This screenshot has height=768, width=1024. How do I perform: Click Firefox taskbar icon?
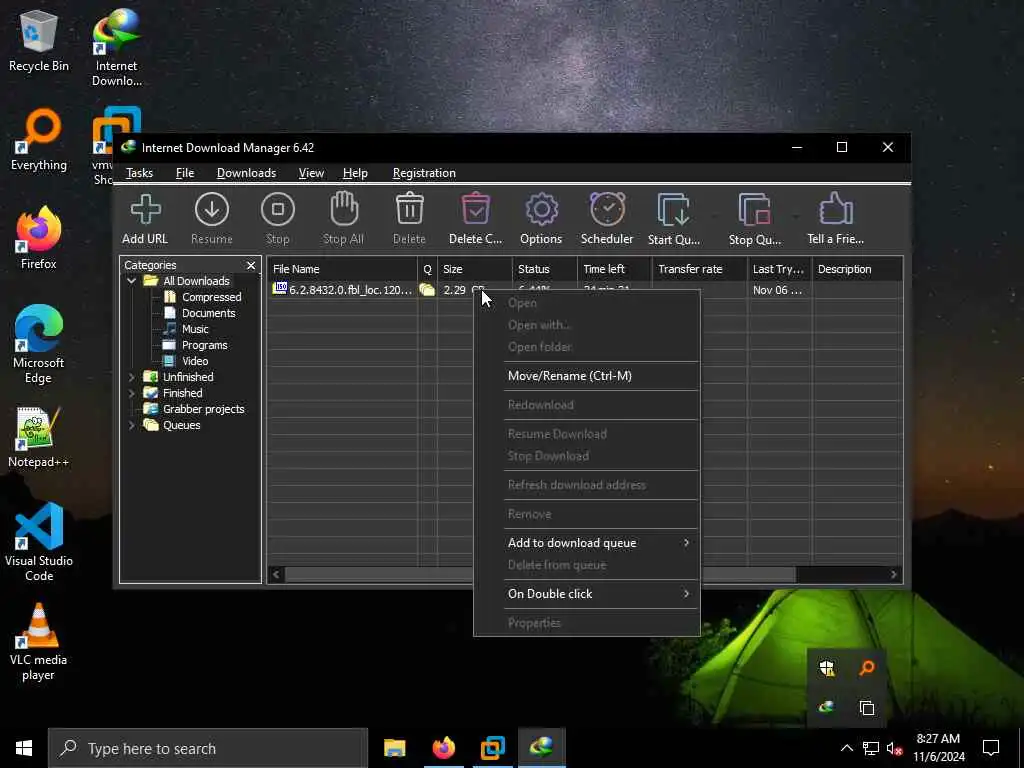click(443, 748)
